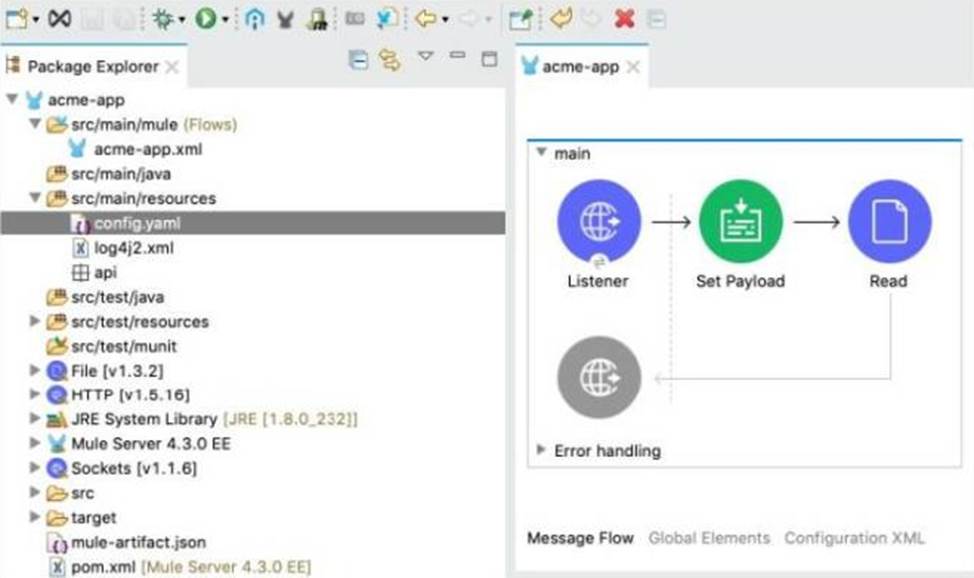The width and height of the screenshot is (974, 578).
Task: Open the Run configurations dropdown arrow
Action: click(x=225, y=20)
